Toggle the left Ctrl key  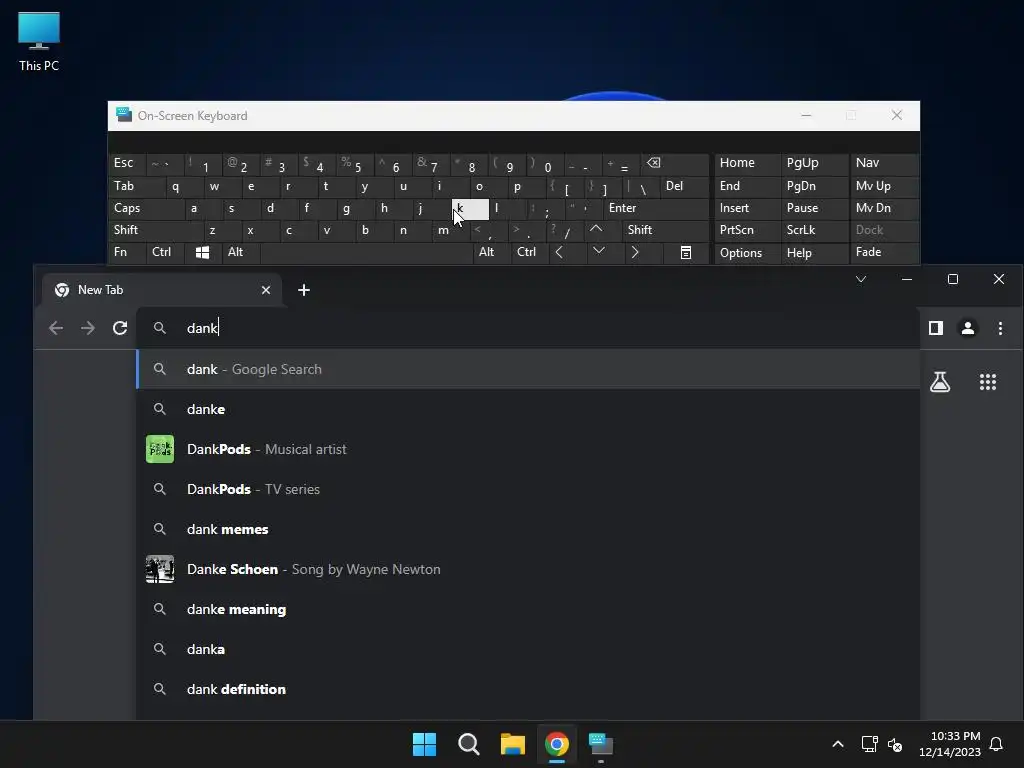pyautogui.click(x=165, y=252)
